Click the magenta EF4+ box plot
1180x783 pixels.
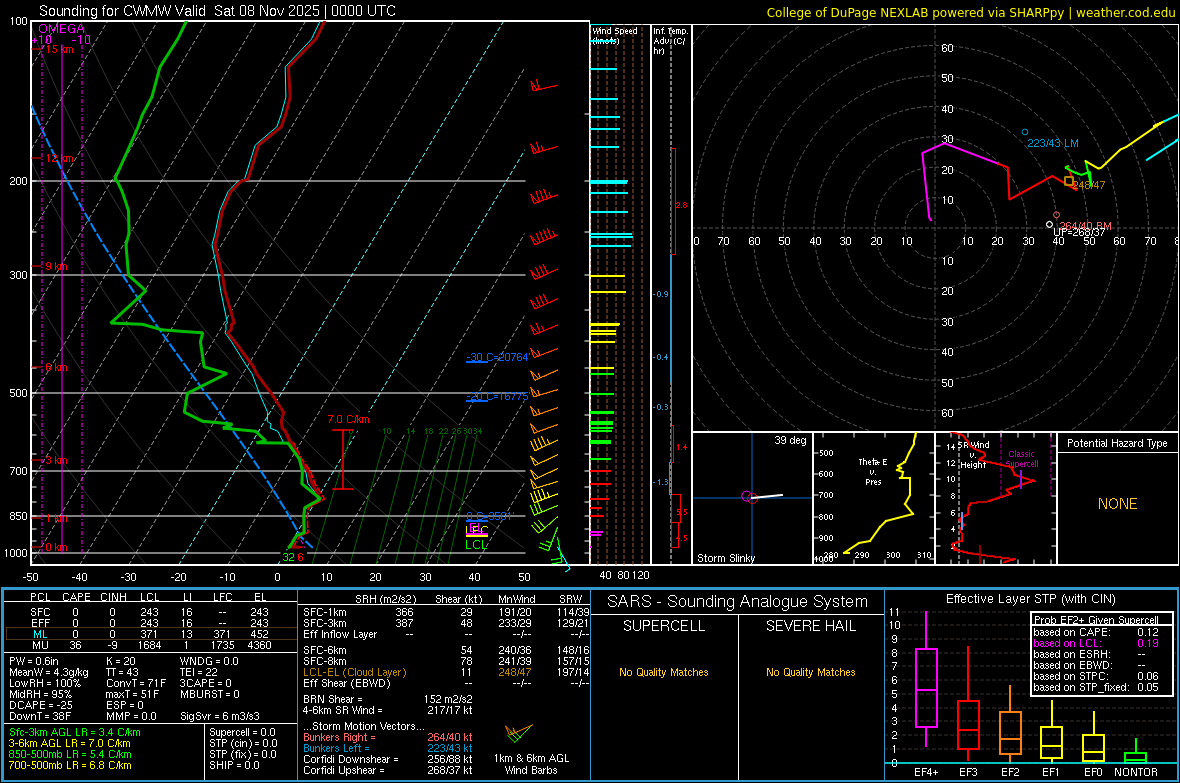click(926, 678)
